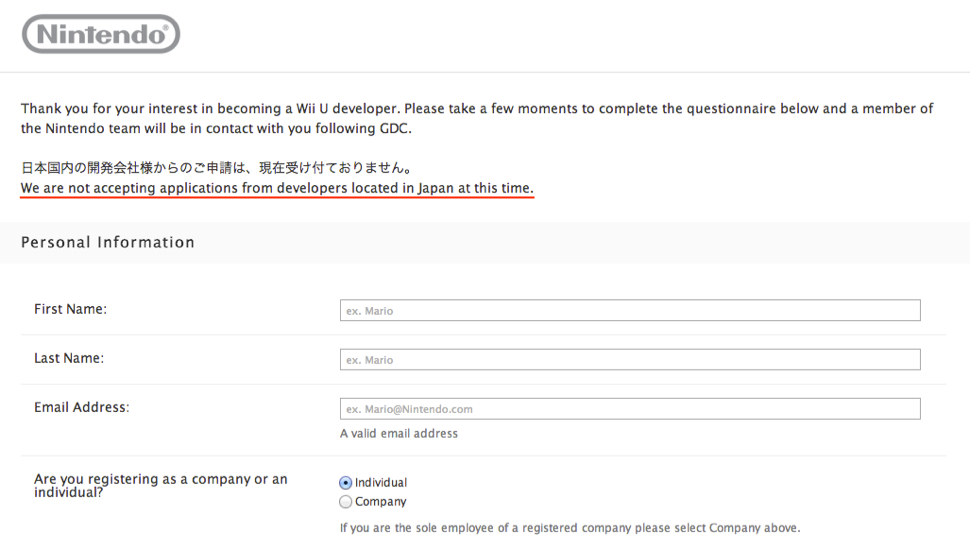Viewport: 970px width, 546px height.
Task: Click the Nintendo logo
Action: pyautogui.click(x=101, y=34)
